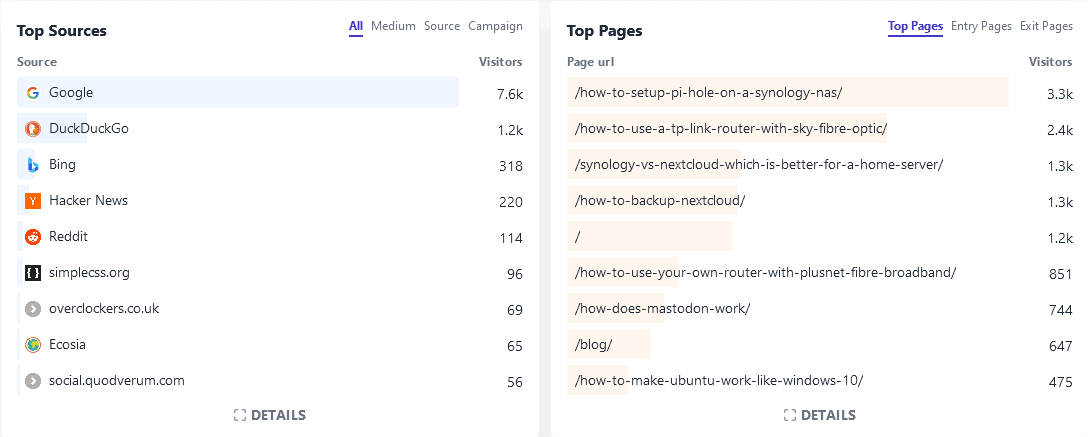
Task: Select the Exit Pages tab
Action: pos(1046,27)
